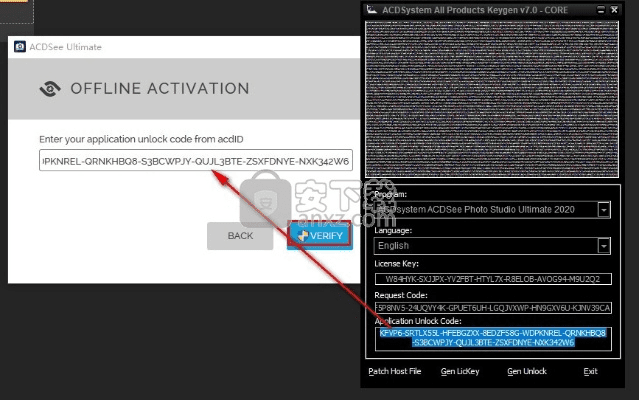
Task: Click the ACDSee Ultimate dialog title bar
Action: pyautogui.click(x=180, y=47)
